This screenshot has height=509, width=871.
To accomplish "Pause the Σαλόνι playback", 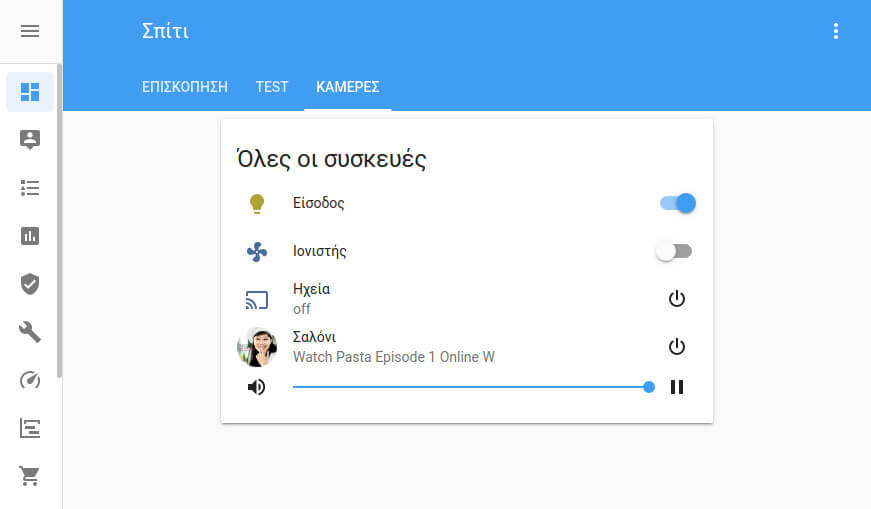I will click(677, 387).
